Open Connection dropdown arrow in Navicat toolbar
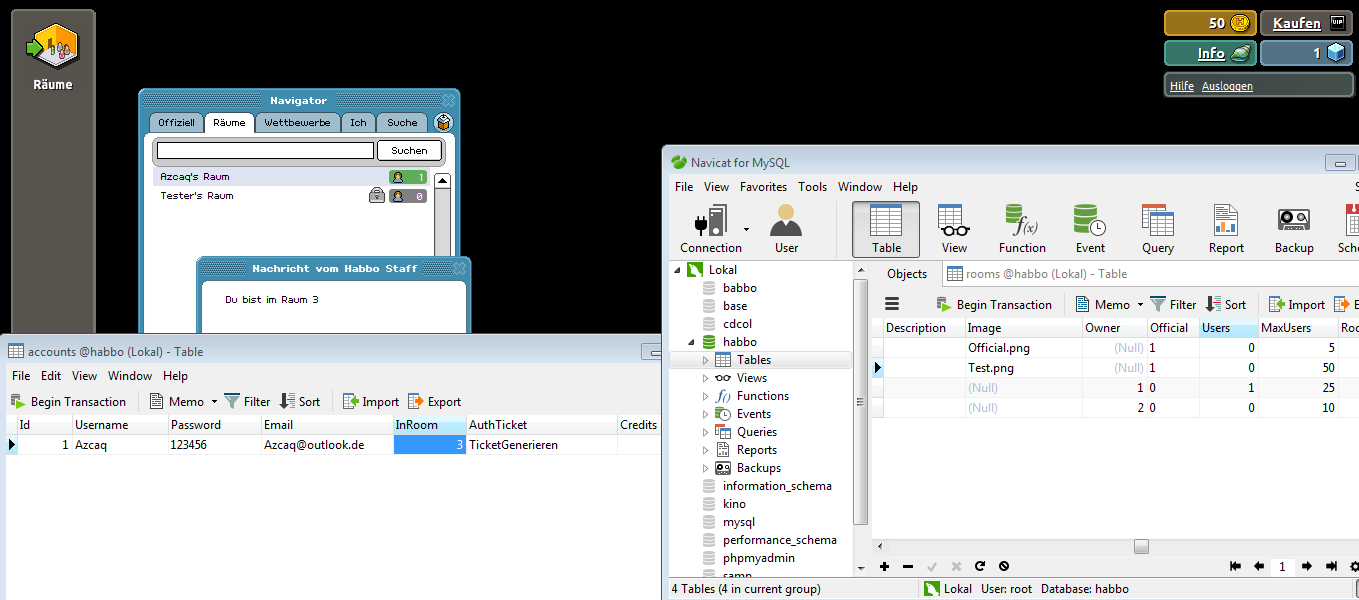This screenshot has height=600, width=1359. [746, 229]
